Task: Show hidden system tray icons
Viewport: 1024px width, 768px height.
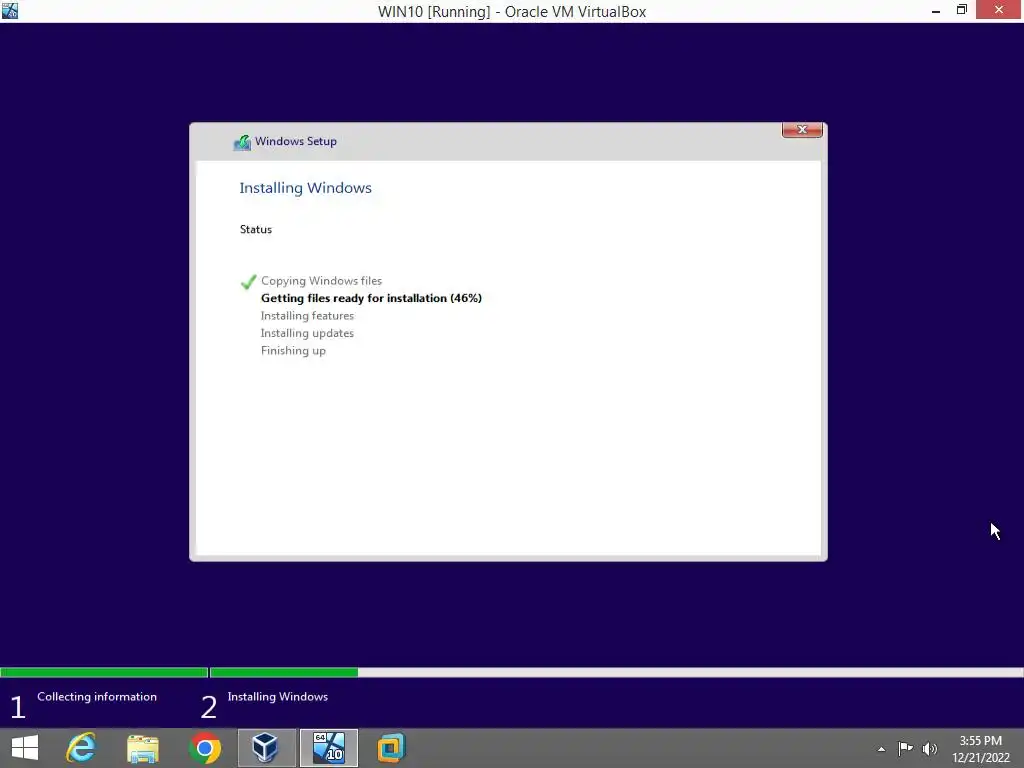Action: 881,749
